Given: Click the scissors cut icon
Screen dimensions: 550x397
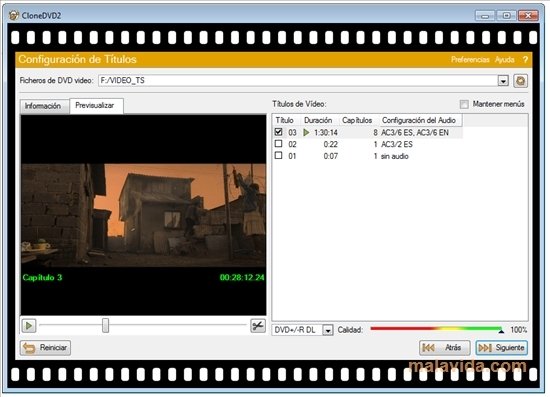Looking at the screenshot, I should [x=258, y=326].
